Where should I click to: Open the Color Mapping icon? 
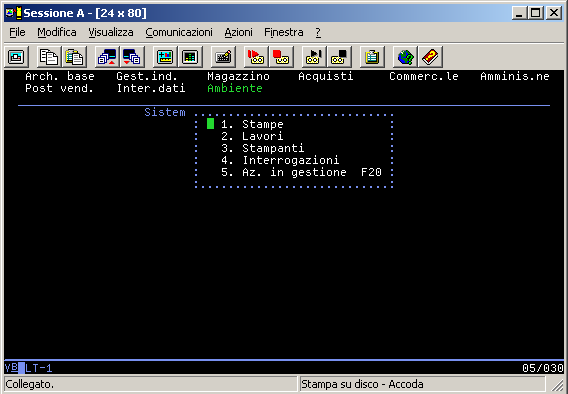190,57
